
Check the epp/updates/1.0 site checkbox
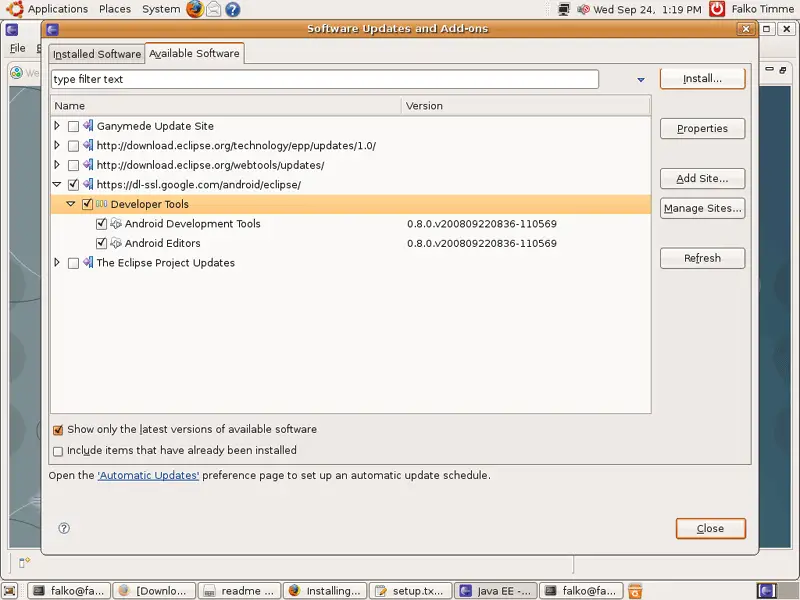(x=73, y=146)
